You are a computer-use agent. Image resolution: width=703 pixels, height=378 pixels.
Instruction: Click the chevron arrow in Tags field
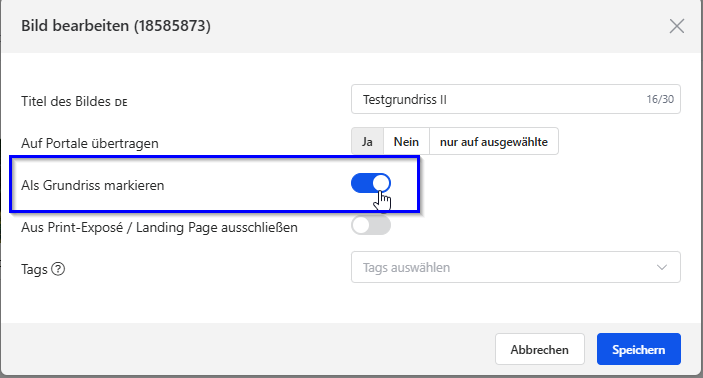pyautogui.click(x=662, y=267)
